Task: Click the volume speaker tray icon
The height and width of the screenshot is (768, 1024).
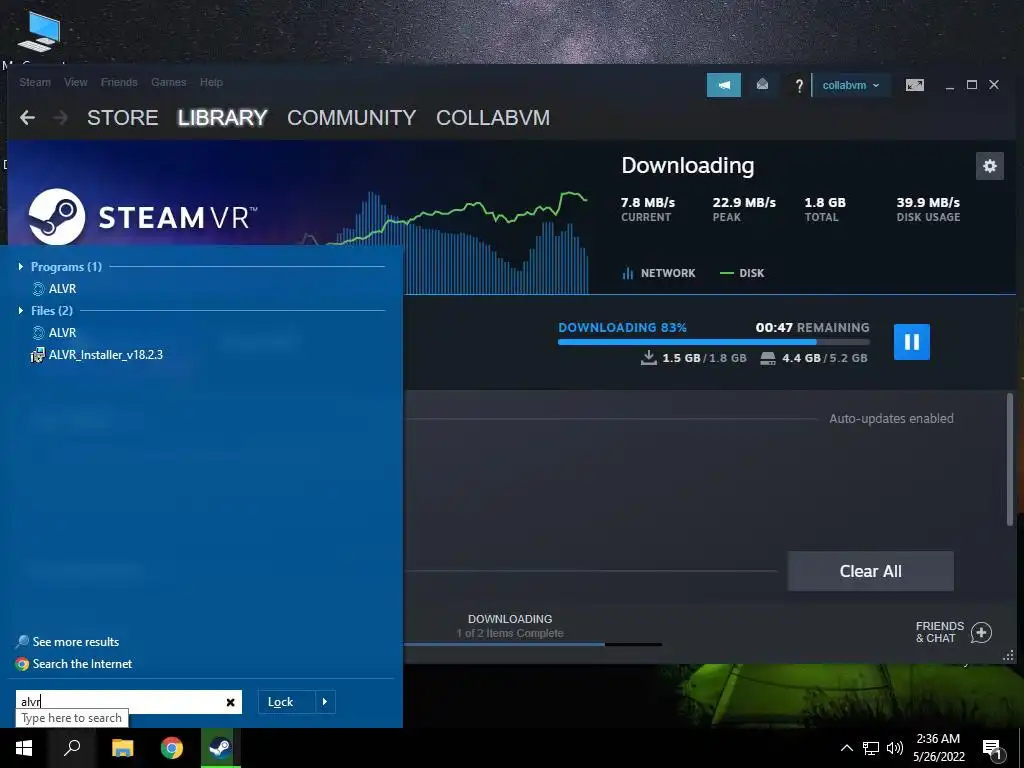Action: click(895, 748)
